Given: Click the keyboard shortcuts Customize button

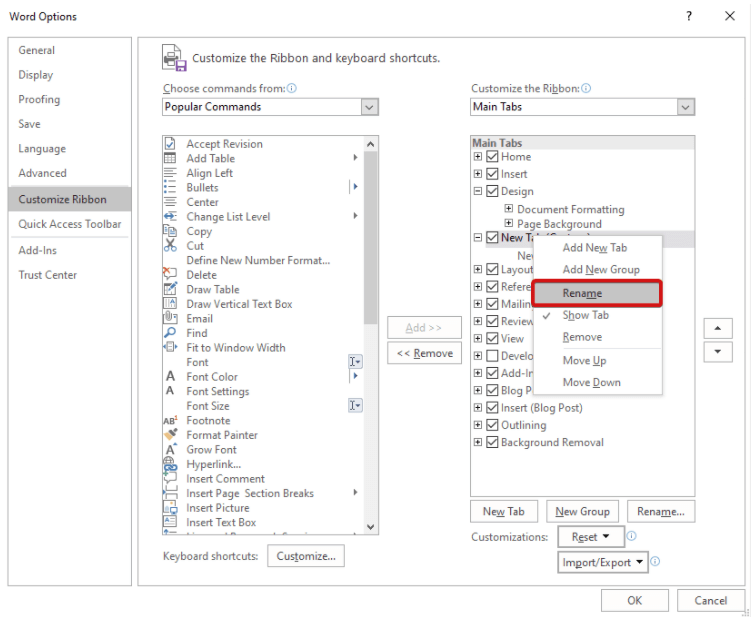Looking at the screenshot, I should pos(306,556).
